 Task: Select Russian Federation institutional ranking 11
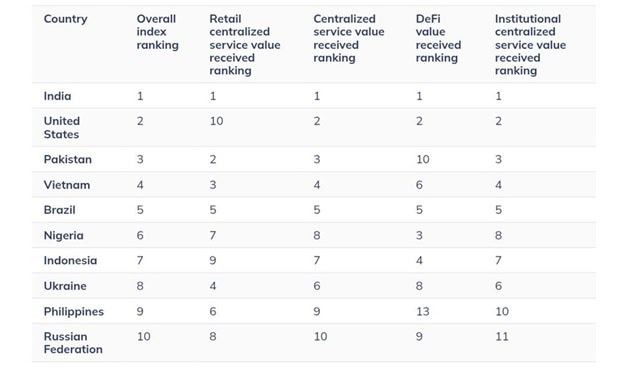(x=502, y=337)
